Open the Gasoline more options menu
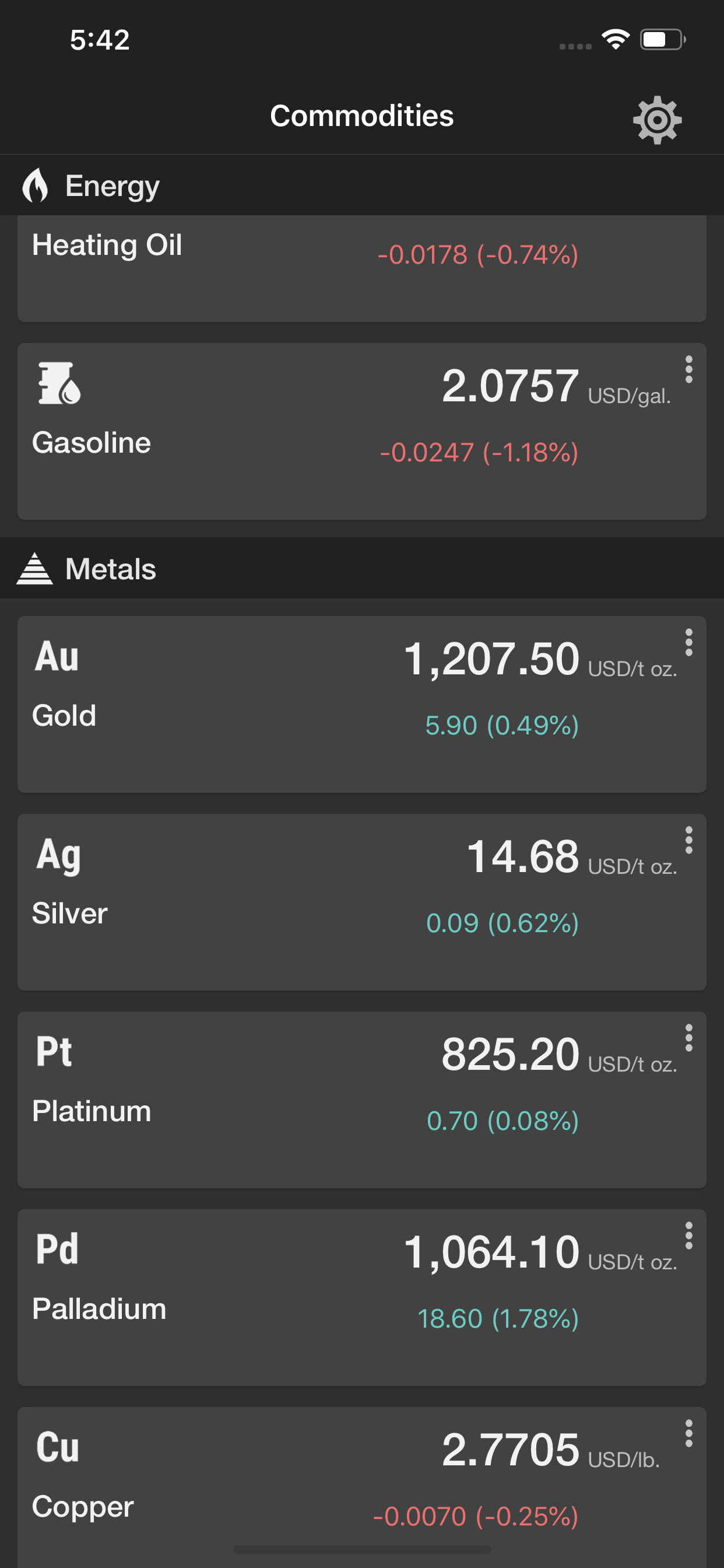The image size is (724, 1568). click(688, 369)
